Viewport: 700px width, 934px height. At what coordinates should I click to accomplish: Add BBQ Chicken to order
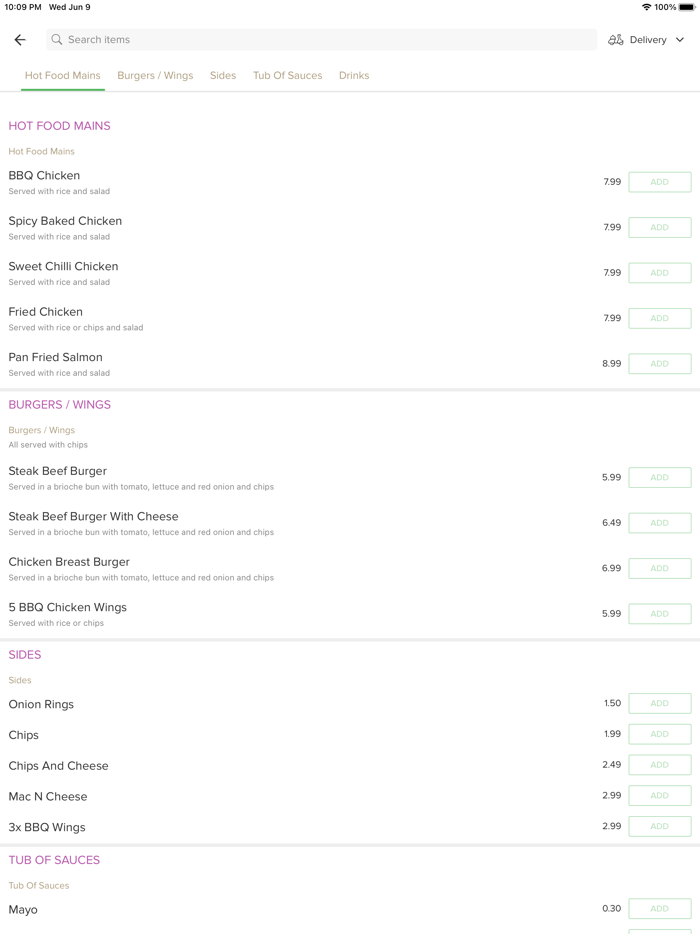(659, 182)
